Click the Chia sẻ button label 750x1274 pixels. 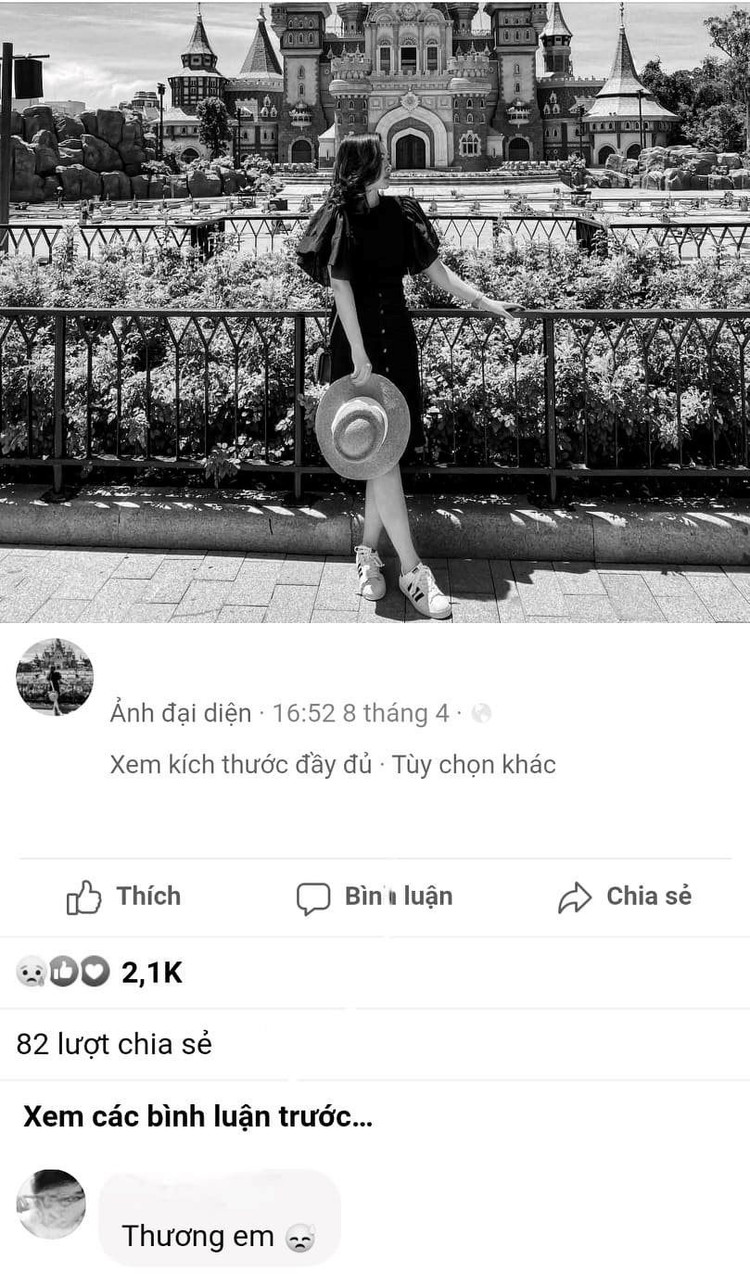point(649,896)
